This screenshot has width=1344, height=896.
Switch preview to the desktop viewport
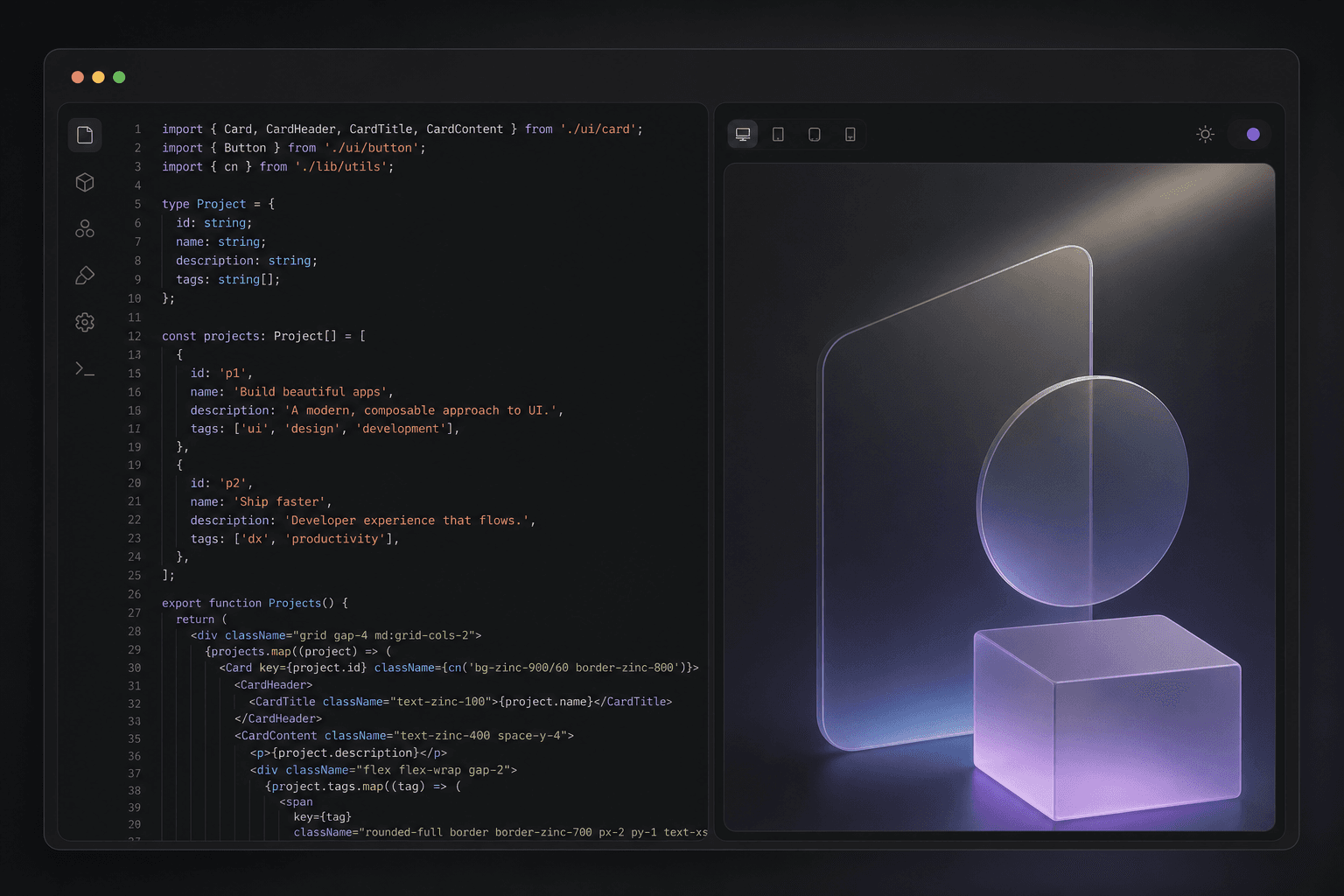(x=743, y=134)
